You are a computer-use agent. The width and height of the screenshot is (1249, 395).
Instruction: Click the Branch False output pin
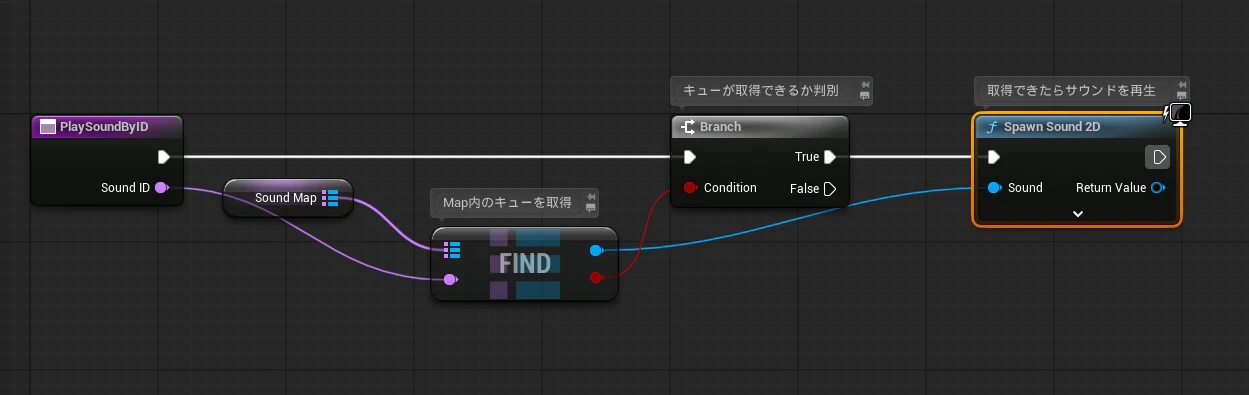point(829,189)
